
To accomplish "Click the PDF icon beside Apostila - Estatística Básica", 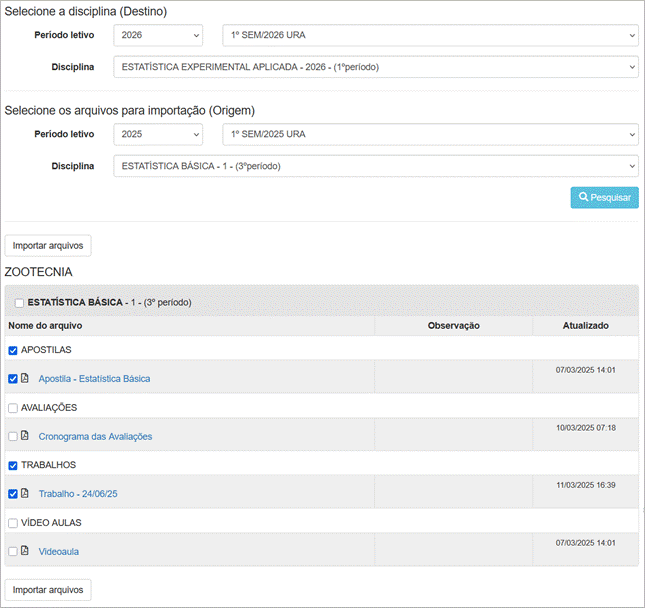I will (25, 379).
